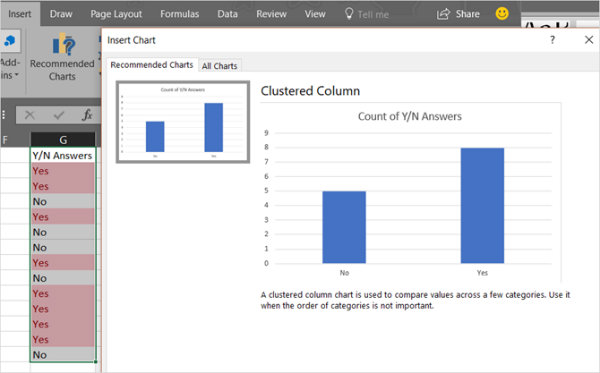Switch to the All Charts tab
Screen dimensions: 600x373
click(220, 66)
